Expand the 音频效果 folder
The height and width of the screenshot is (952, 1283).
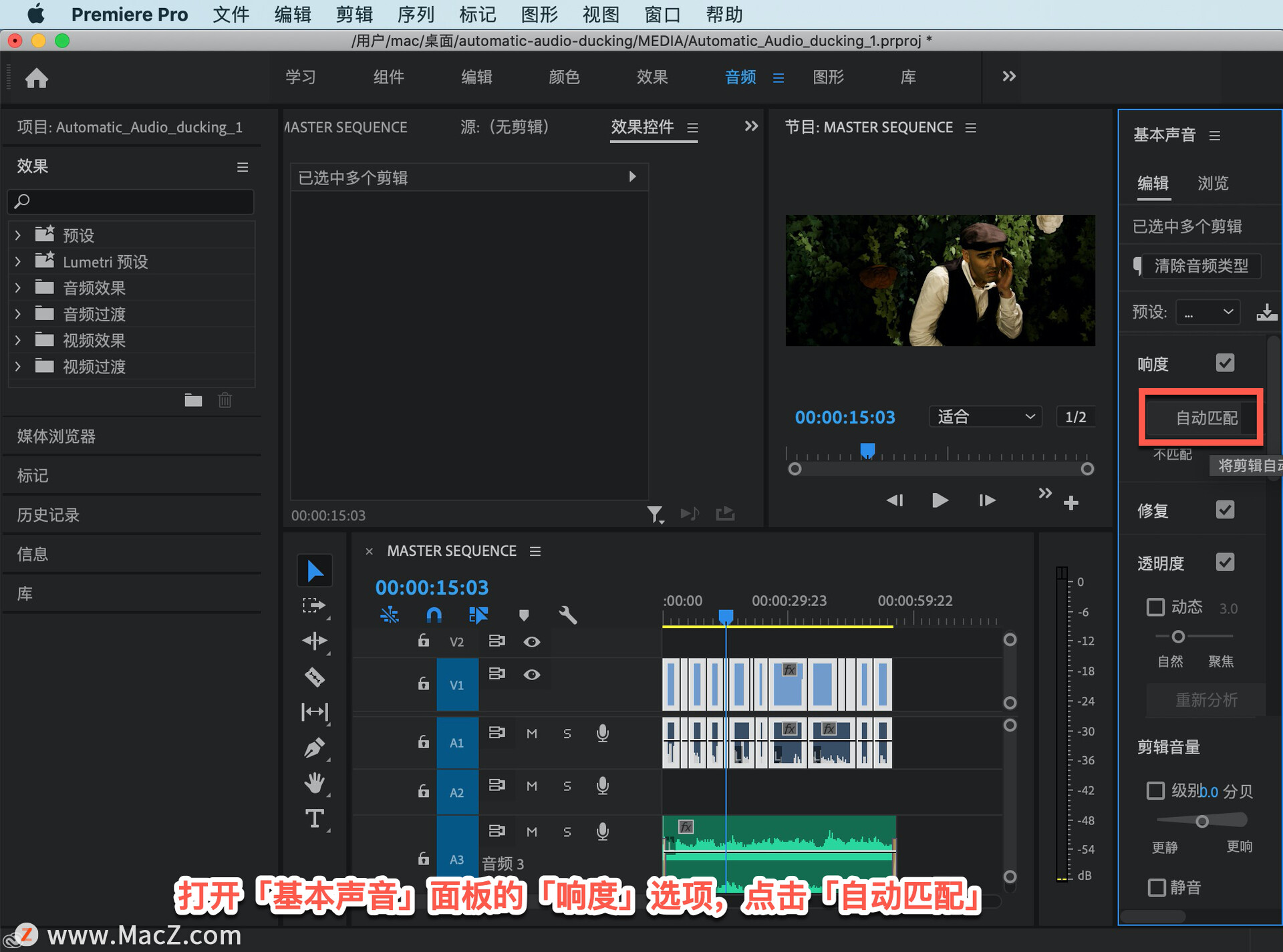click(x=18, y=288)
